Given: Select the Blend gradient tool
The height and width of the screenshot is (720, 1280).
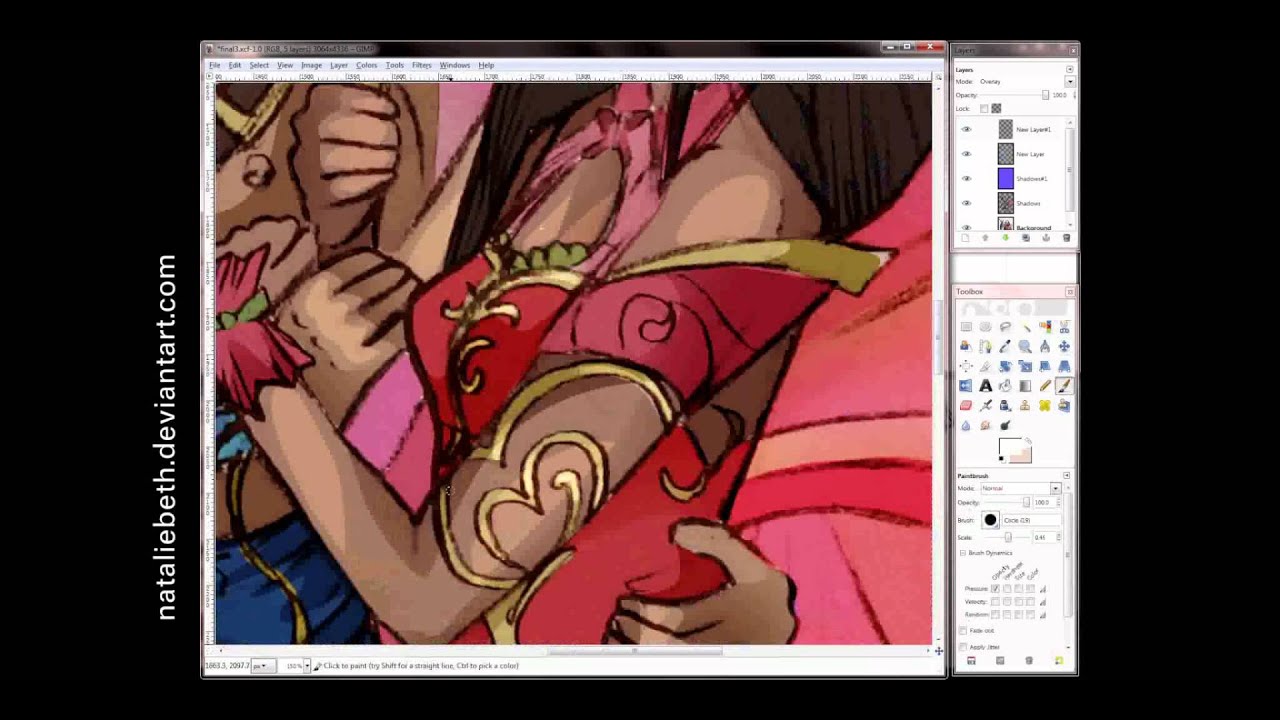Looking at the screenshot, I should 1025,386.
